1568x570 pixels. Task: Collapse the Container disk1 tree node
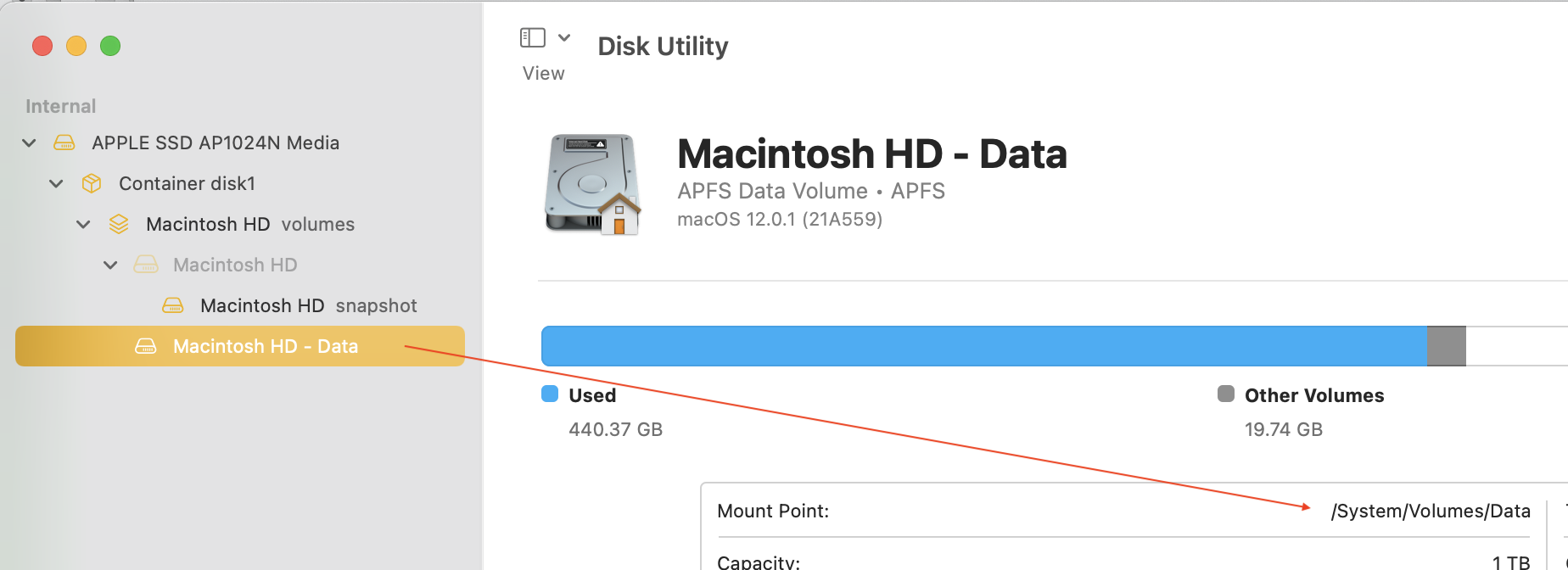(56, 183)
